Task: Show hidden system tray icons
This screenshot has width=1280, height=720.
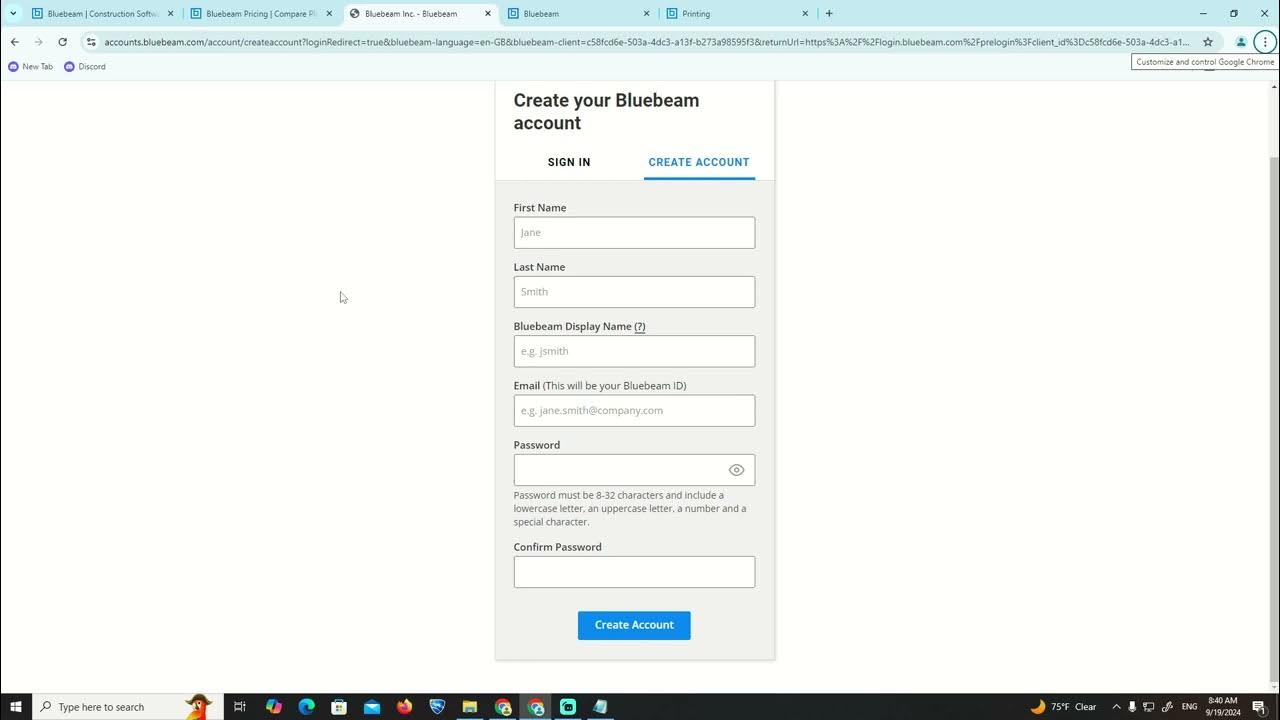Action: pos(1116,707)
